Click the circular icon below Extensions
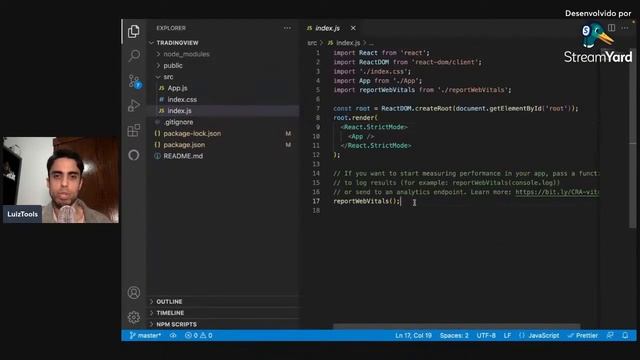Screen dimensions: 640x360 [134, 155]
